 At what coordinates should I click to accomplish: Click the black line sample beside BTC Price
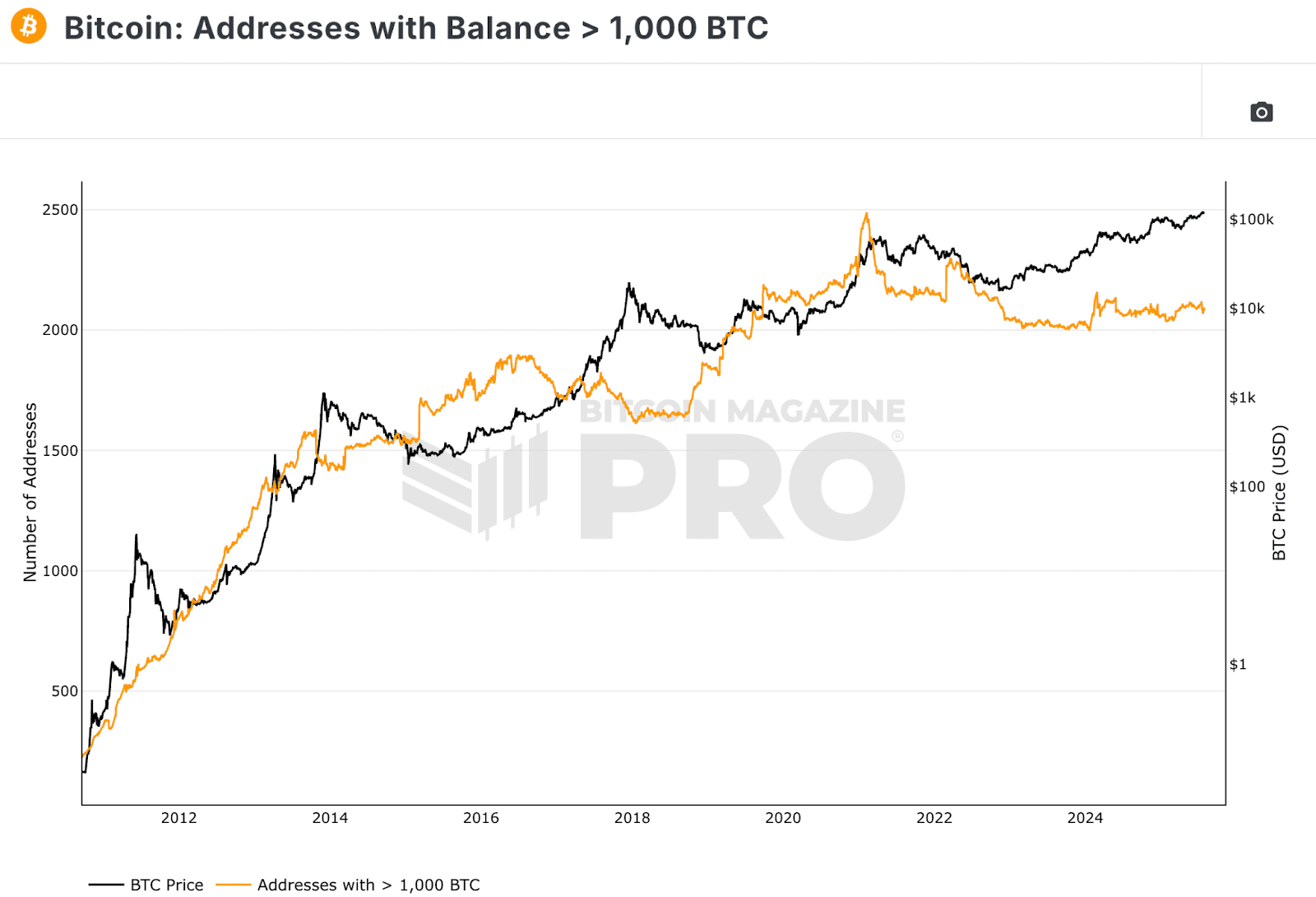click(107, 885)
